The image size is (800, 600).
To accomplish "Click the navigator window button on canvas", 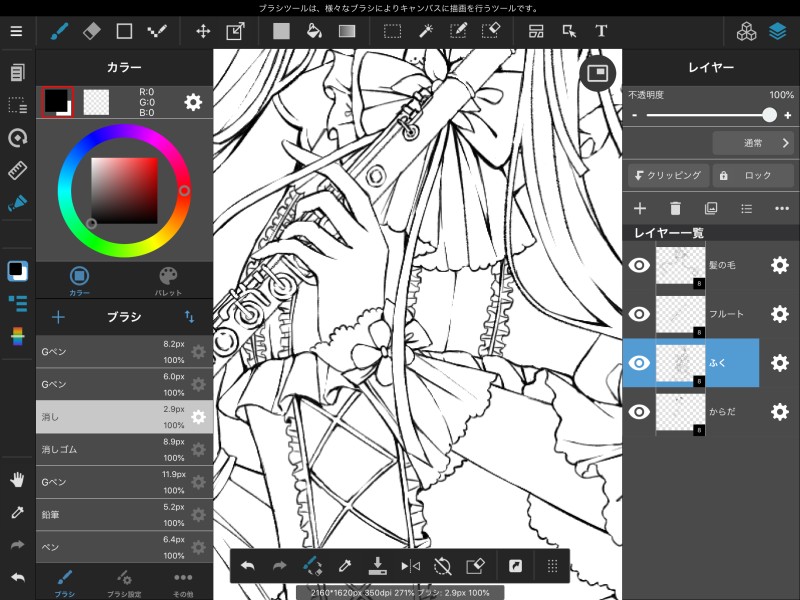I will tap(597, 73).
